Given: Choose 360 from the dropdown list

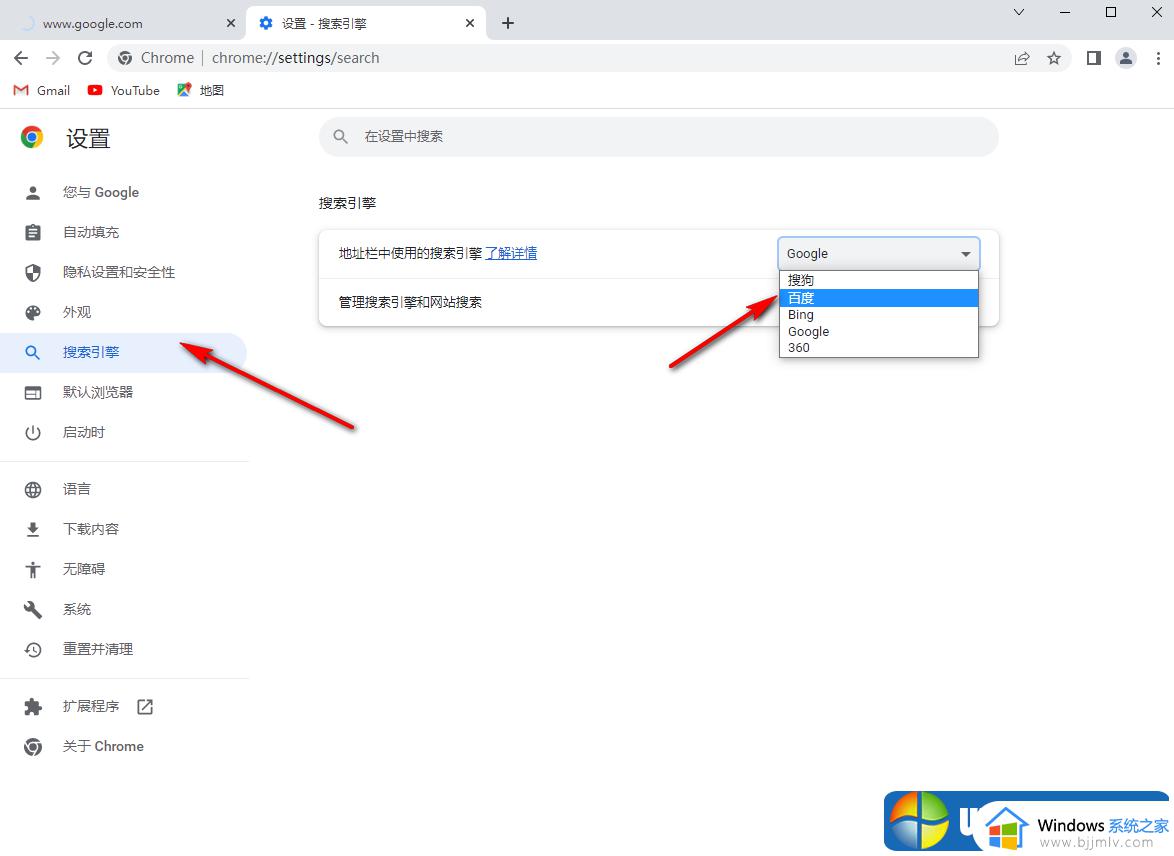Looking at the screenshot, I should [878, 347].
